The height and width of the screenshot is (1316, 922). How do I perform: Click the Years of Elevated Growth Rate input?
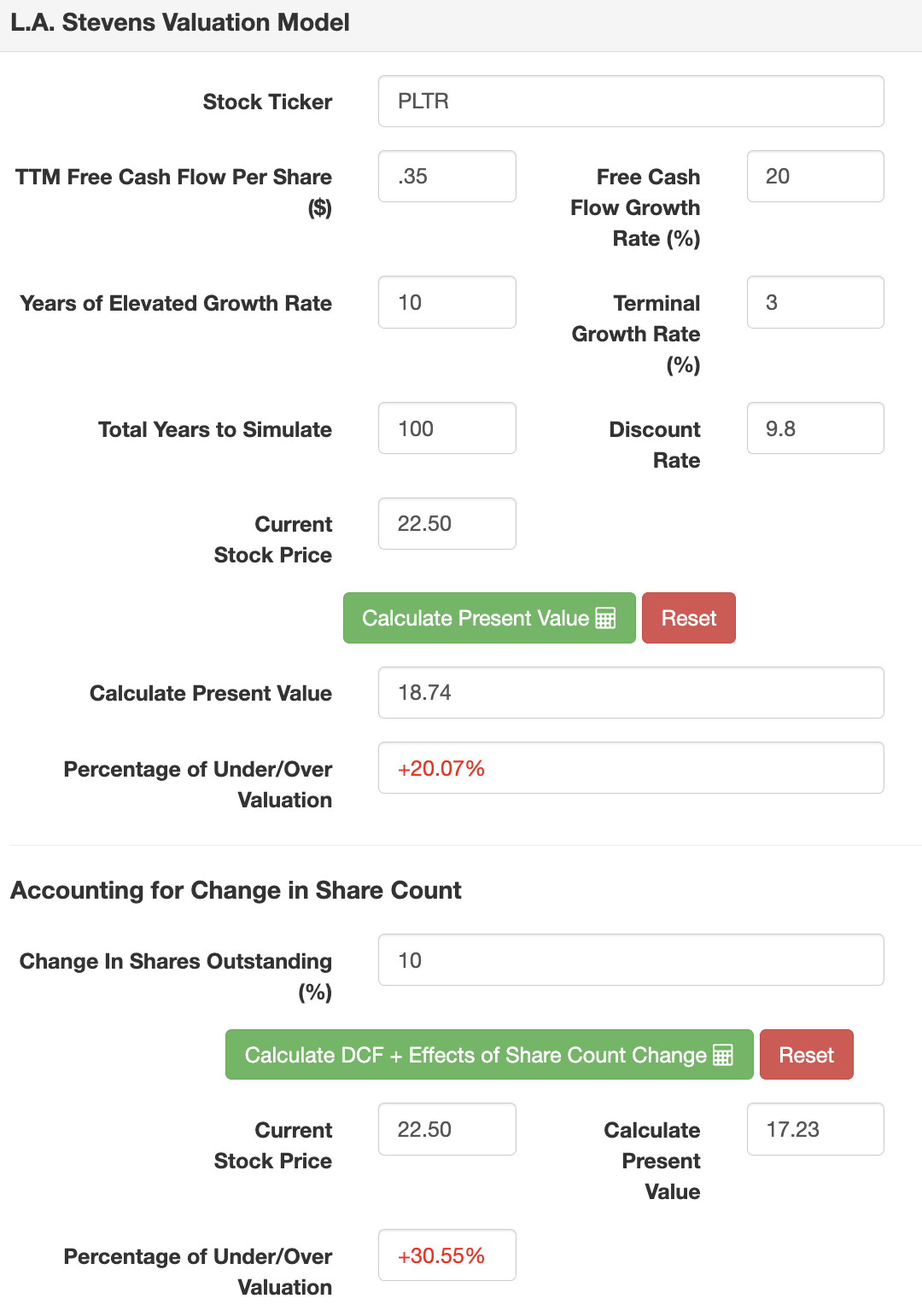(x=446, y=303)
